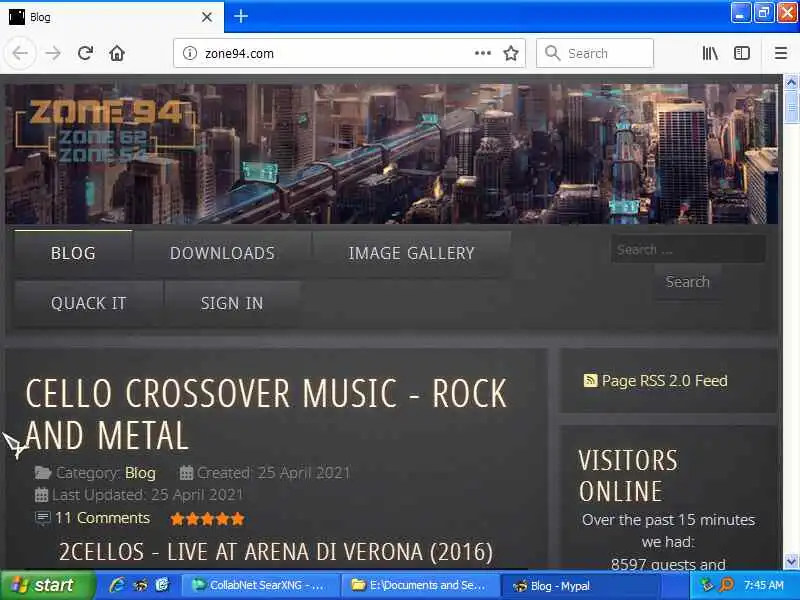Open the BLOG navigation item

[73, 253]
